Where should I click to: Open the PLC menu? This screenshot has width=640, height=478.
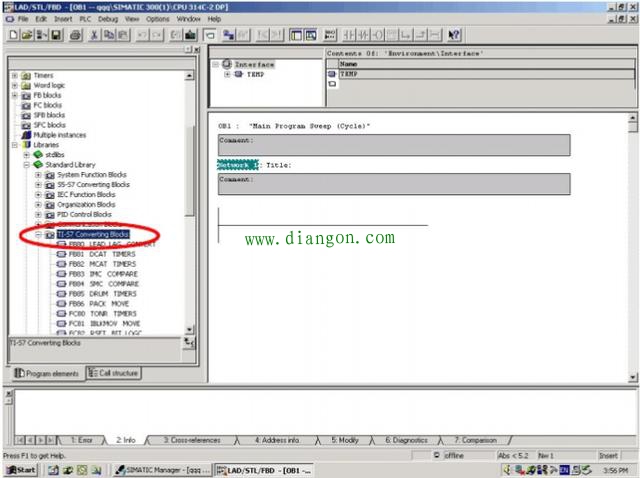82,19
